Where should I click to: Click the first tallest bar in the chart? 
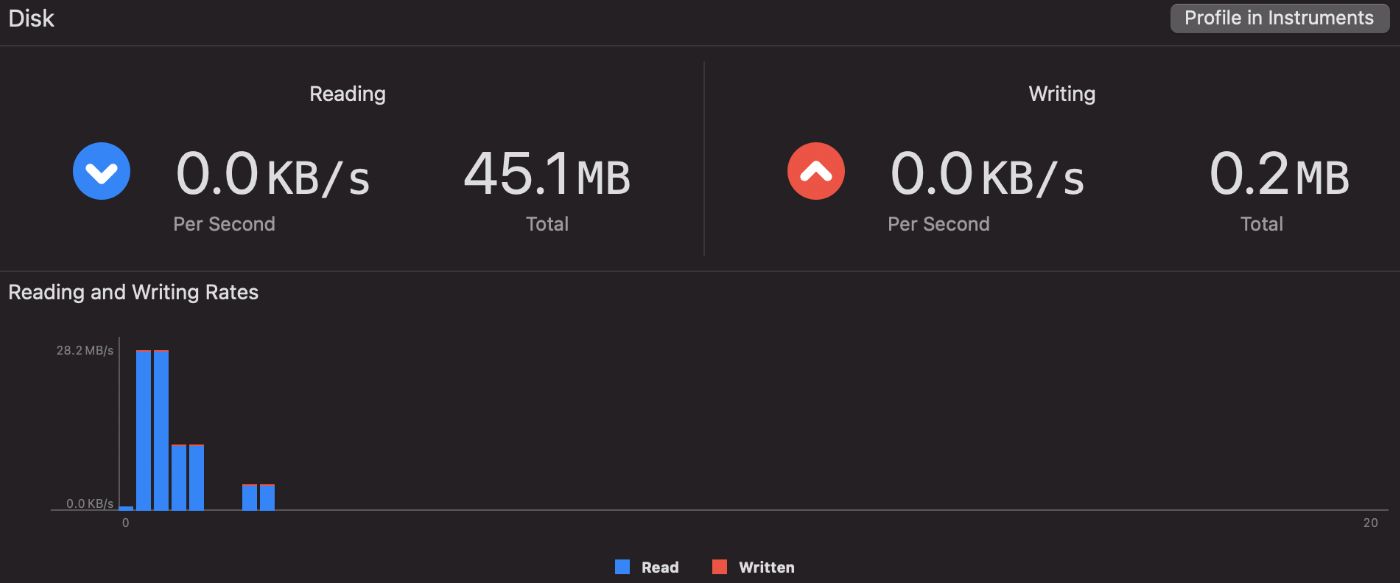coord(144,430)
